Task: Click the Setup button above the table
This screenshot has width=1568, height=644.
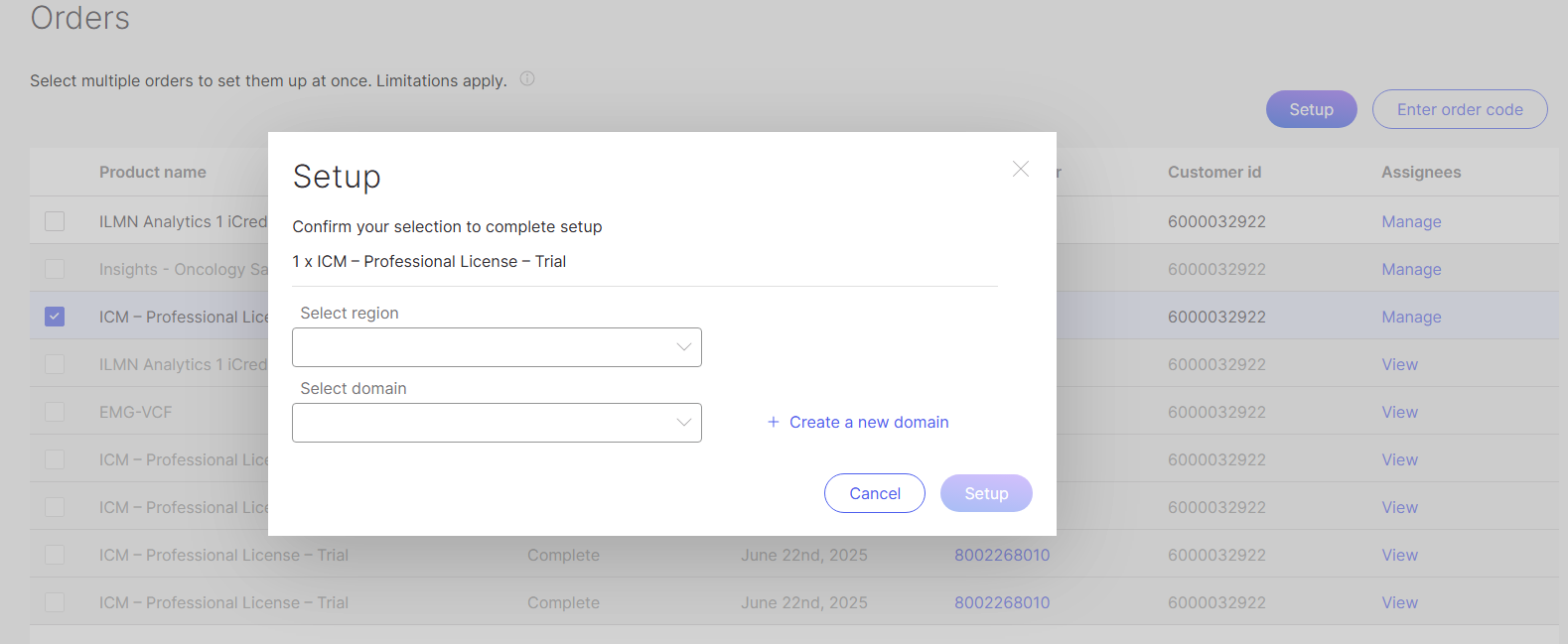Action: [x=1311, y=109]
